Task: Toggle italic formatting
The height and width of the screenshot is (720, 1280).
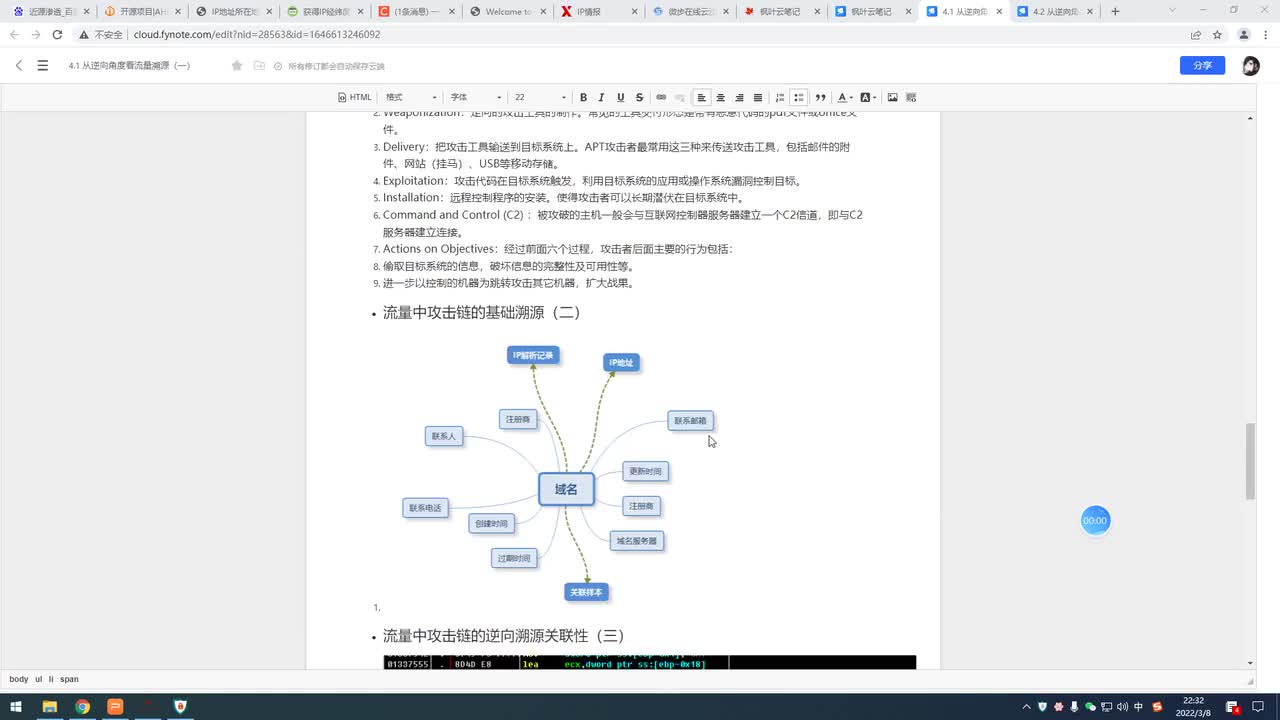Action: coord(601,97)
